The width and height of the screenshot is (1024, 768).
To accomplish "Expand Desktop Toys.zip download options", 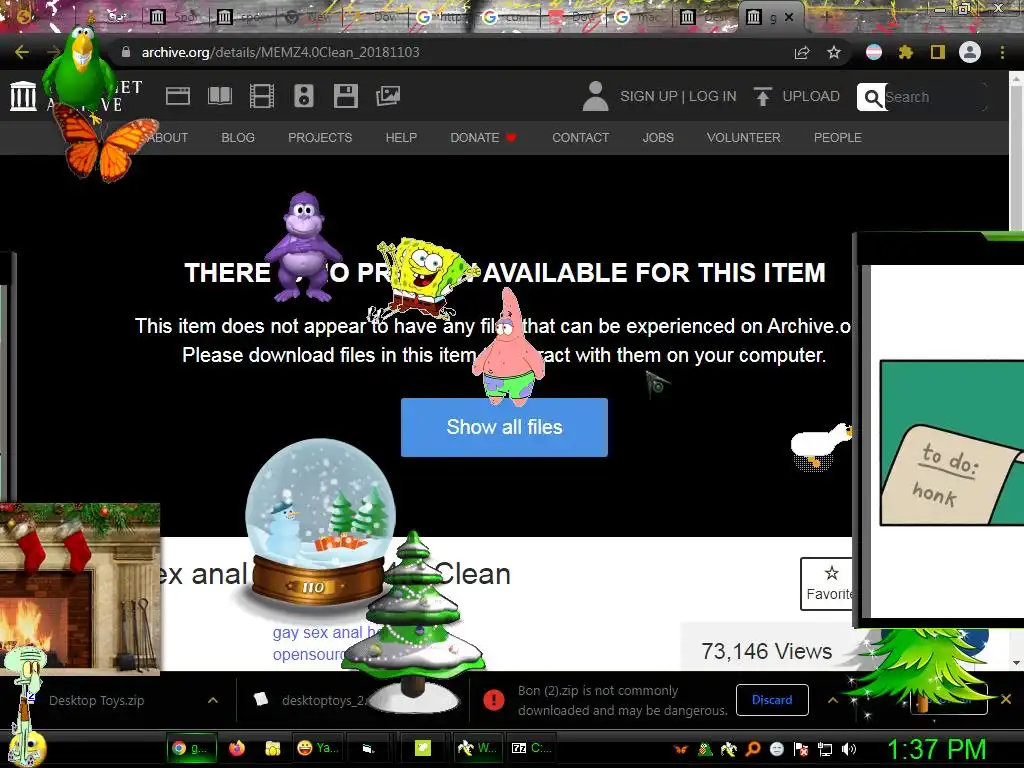I will click(x=213, y=700).
